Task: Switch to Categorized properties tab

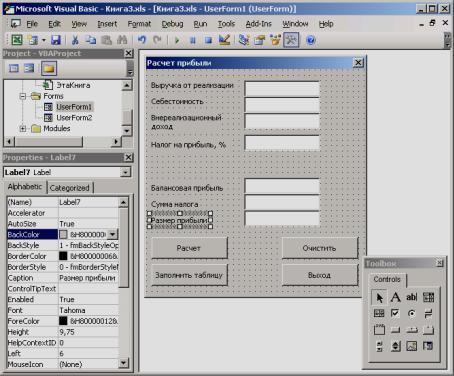Action: (69, 188)
